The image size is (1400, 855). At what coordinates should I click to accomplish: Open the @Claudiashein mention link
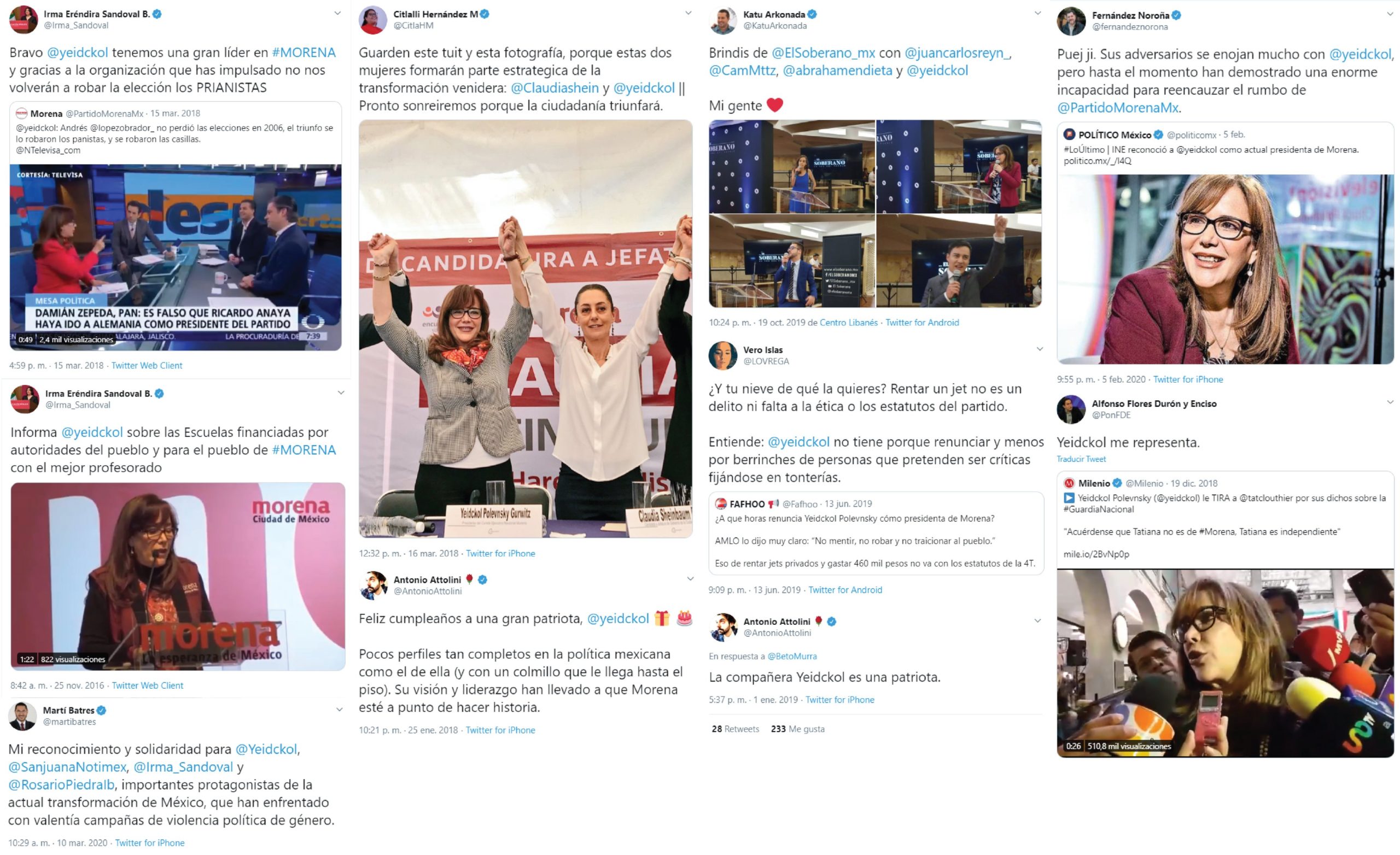tap(555, 88)
